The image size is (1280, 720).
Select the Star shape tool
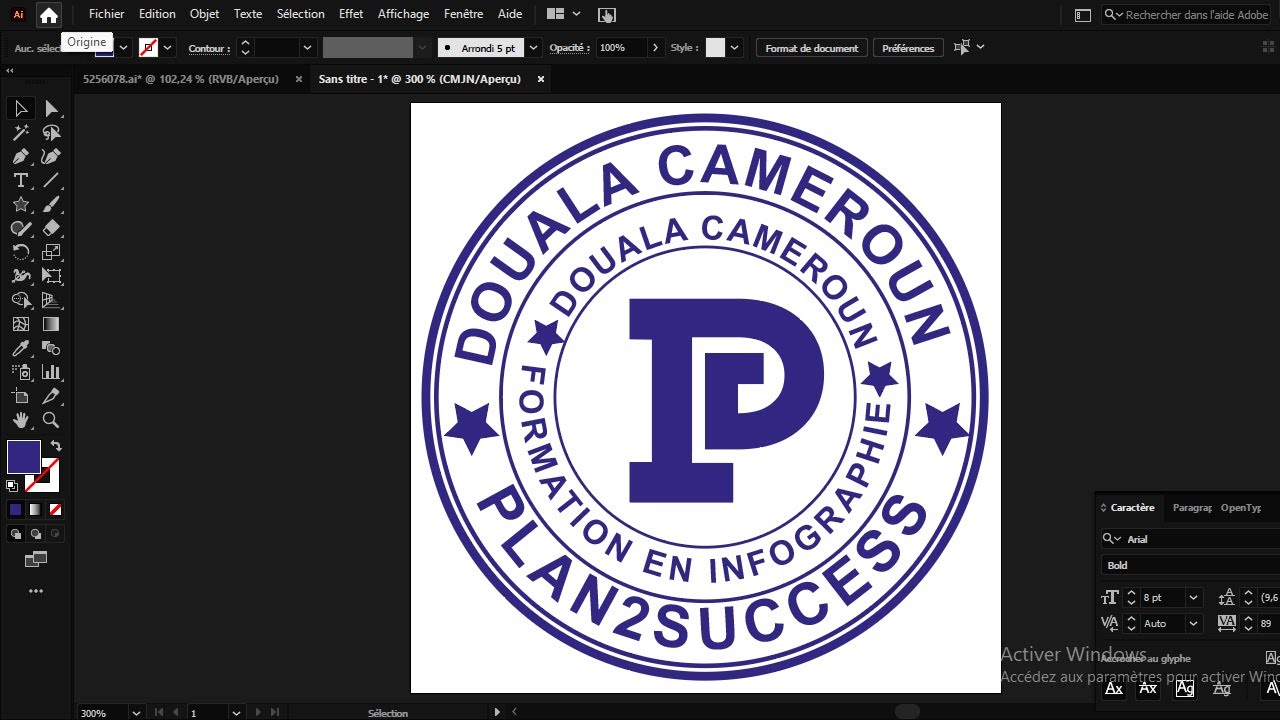click(x=20, y=204)
